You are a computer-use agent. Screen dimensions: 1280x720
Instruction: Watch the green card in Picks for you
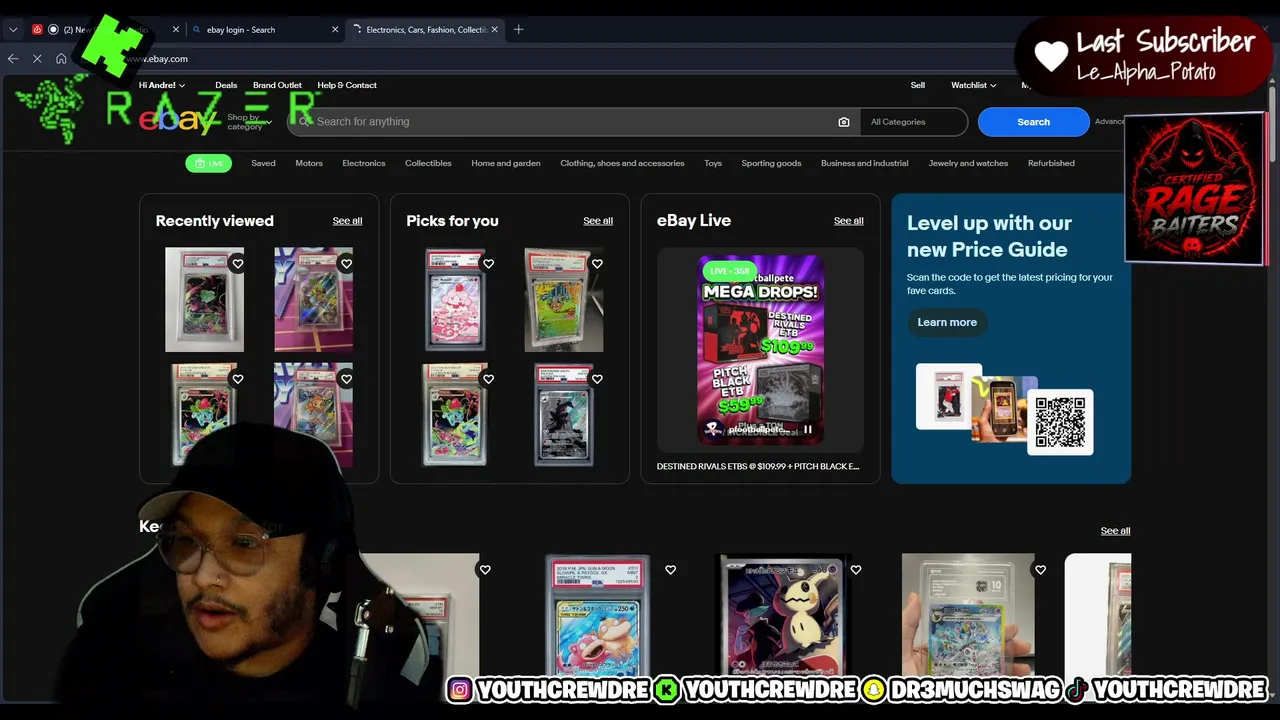tap(597, 264)
